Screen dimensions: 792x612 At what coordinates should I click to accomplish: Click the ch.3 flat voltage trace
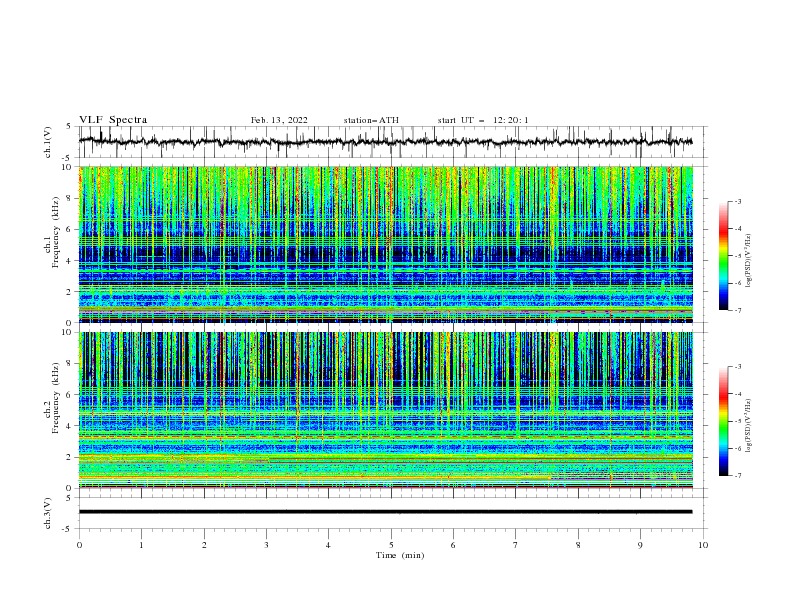(385, 512)
